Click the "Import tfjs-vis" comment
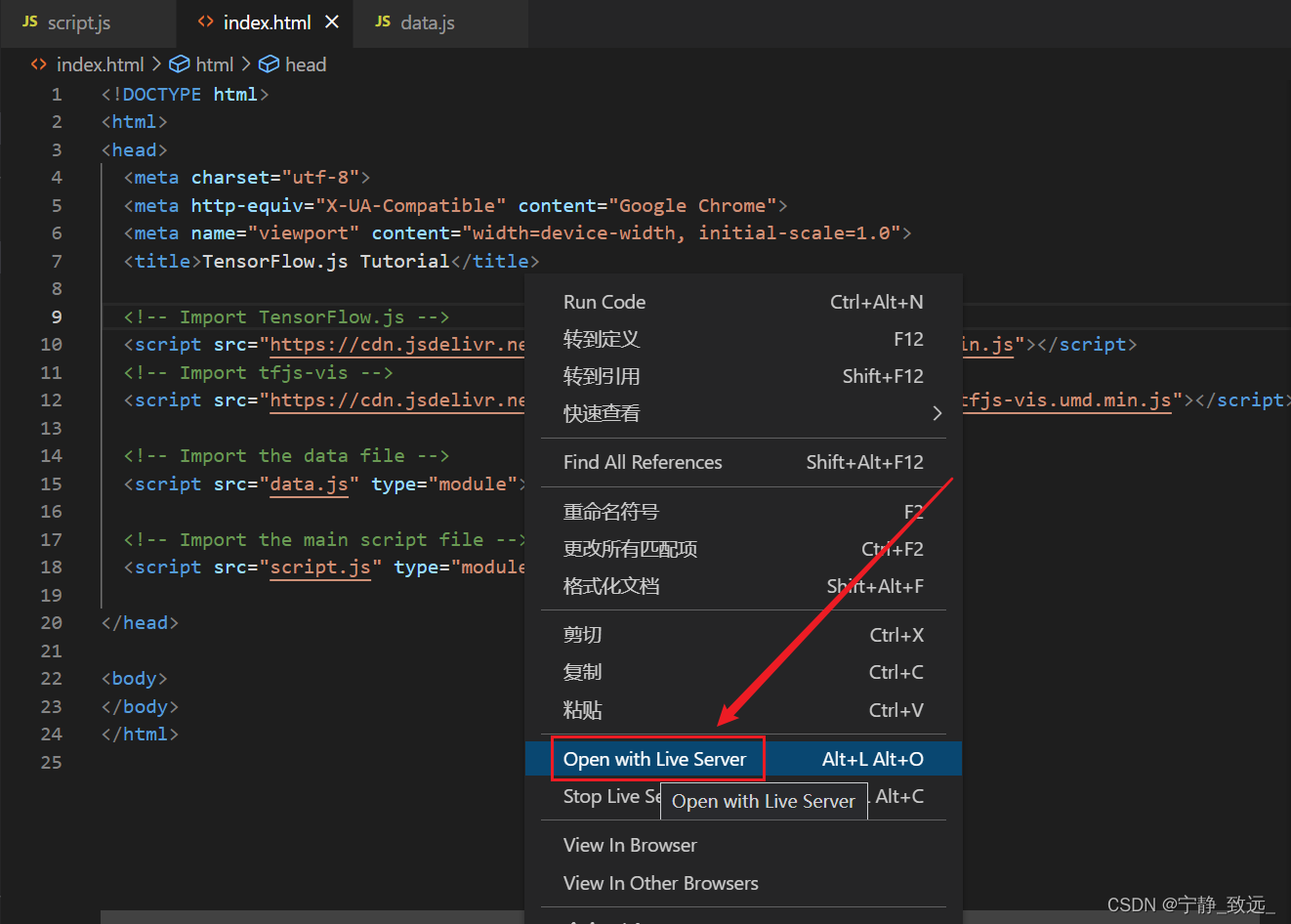Image resolution: width=1291 pixels, height=924 pixels. pos(258,372)
